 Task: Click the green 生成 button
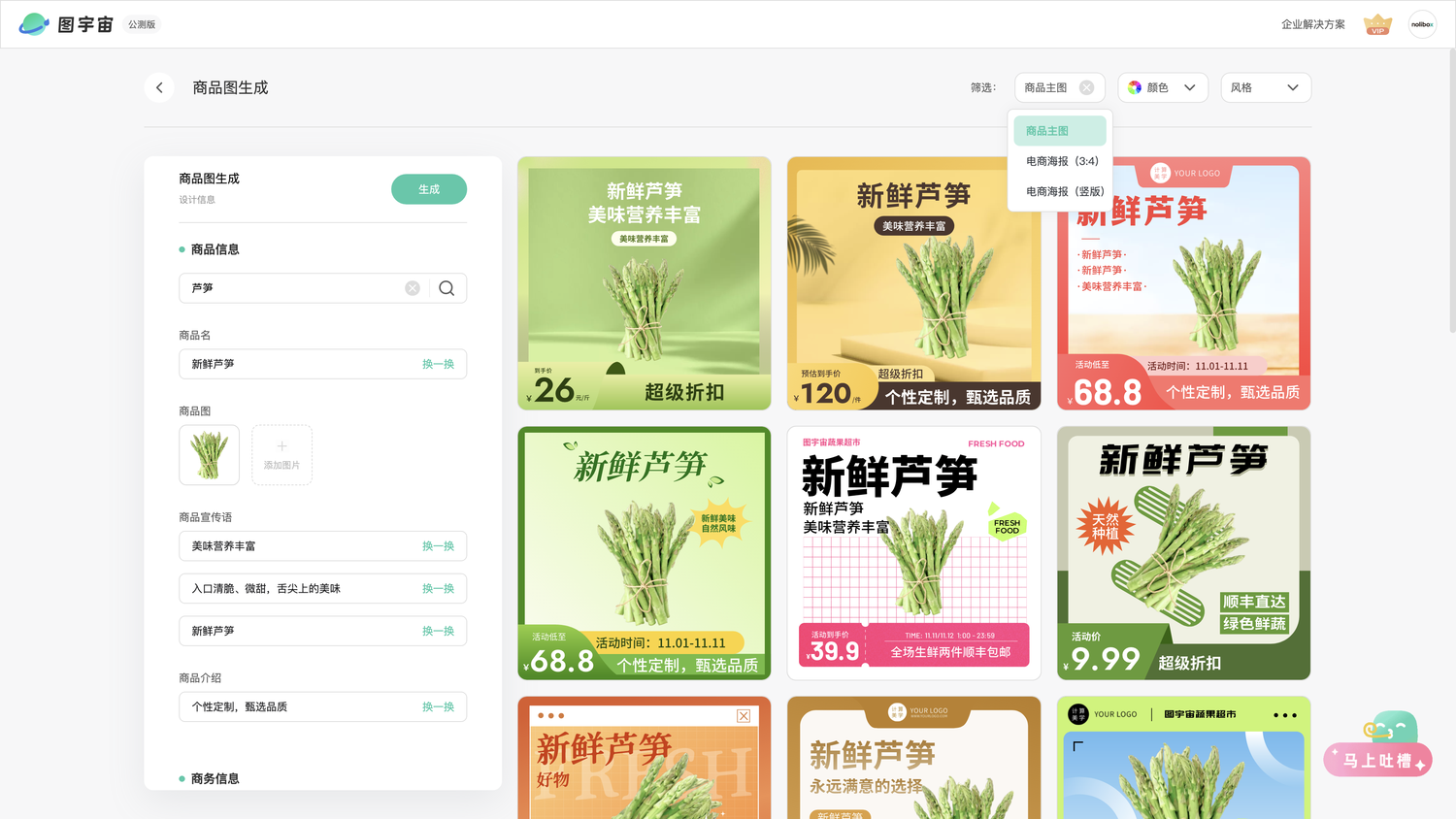click(429, 189)
